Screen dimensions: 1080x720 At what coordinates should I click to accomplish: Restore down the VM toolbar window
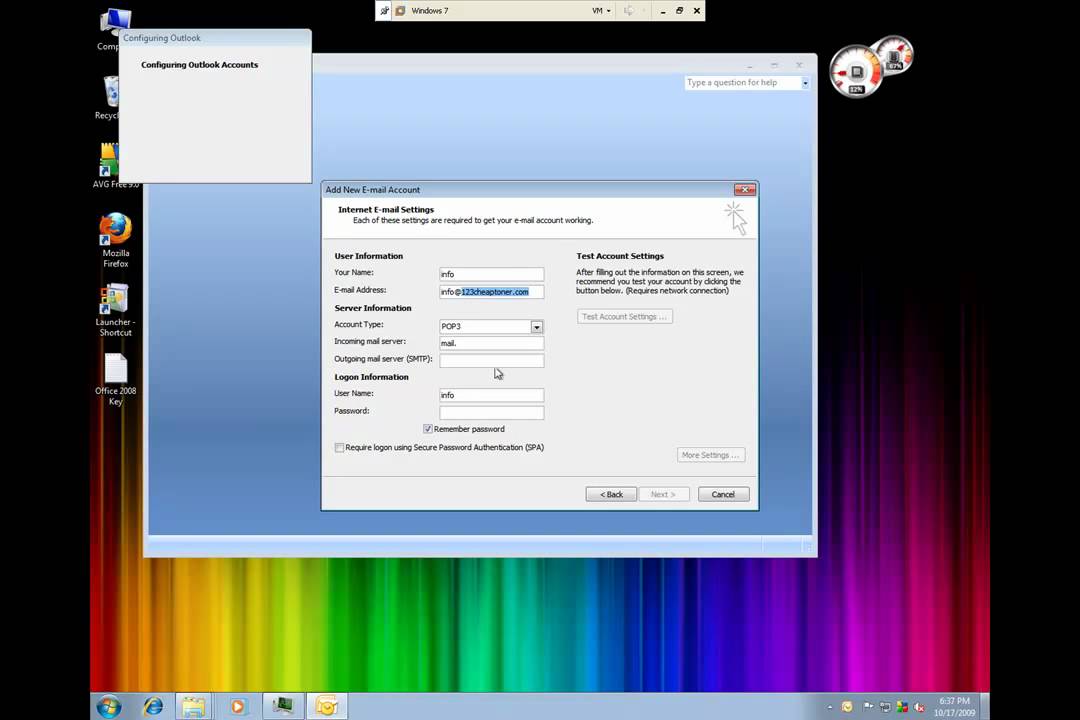tap(679, 10)
